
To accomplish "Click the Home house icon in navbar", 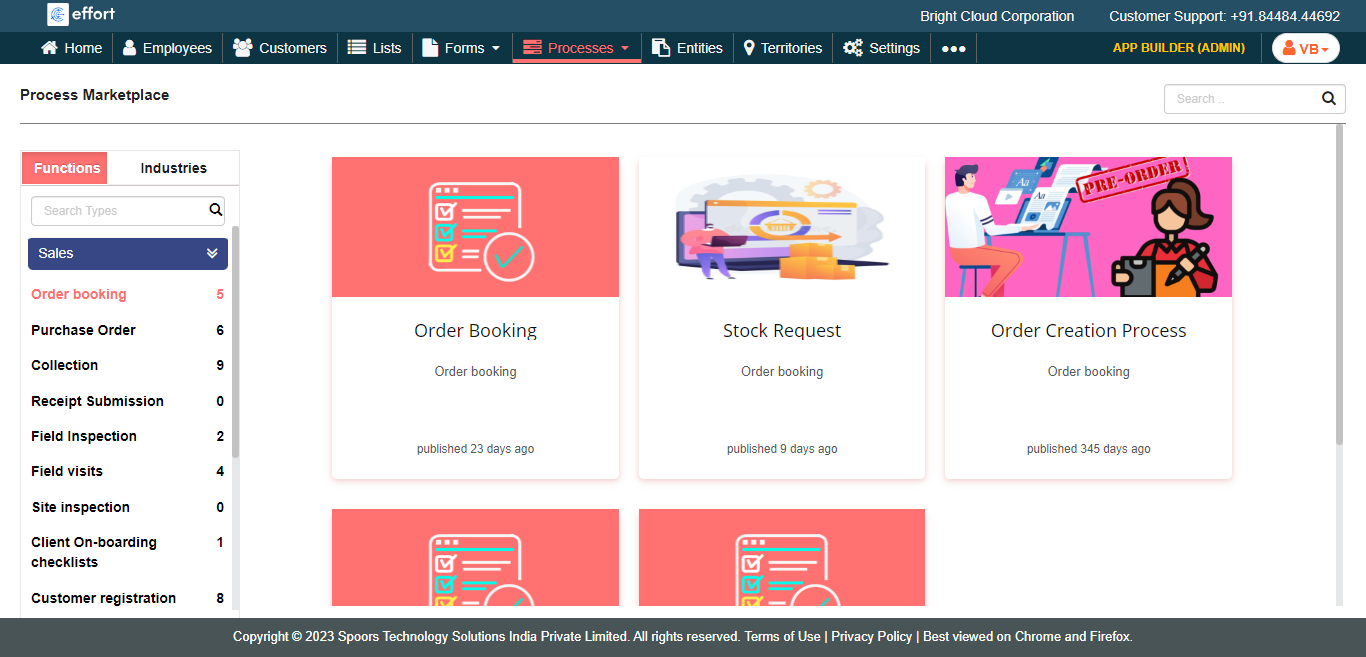I will [x=49, y=48].
